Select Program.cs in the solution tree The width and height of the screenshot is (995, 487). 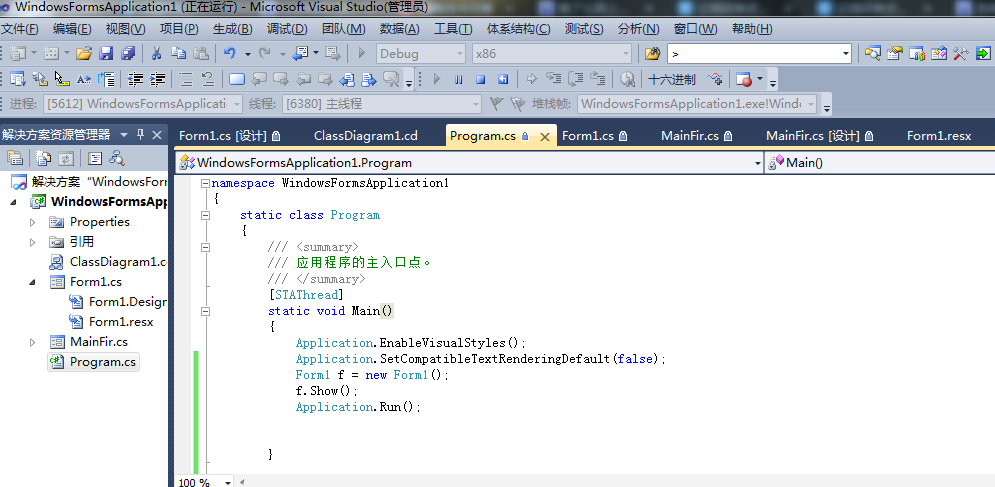coord(93,362)
